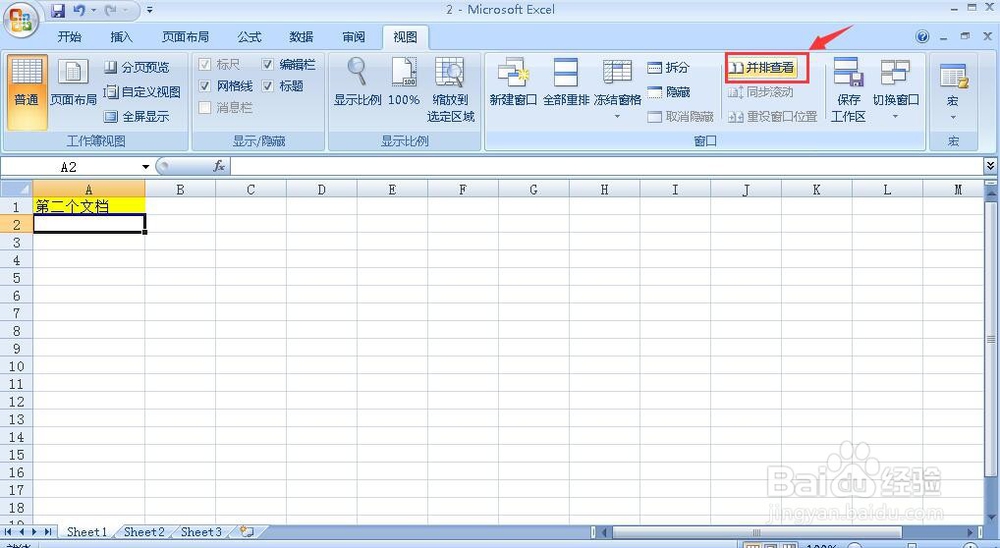This screenshot has width=1000, height=548.
Task: Toggle the 编辑栏 formula bar checkbox
Action: (x=268, y=64)
